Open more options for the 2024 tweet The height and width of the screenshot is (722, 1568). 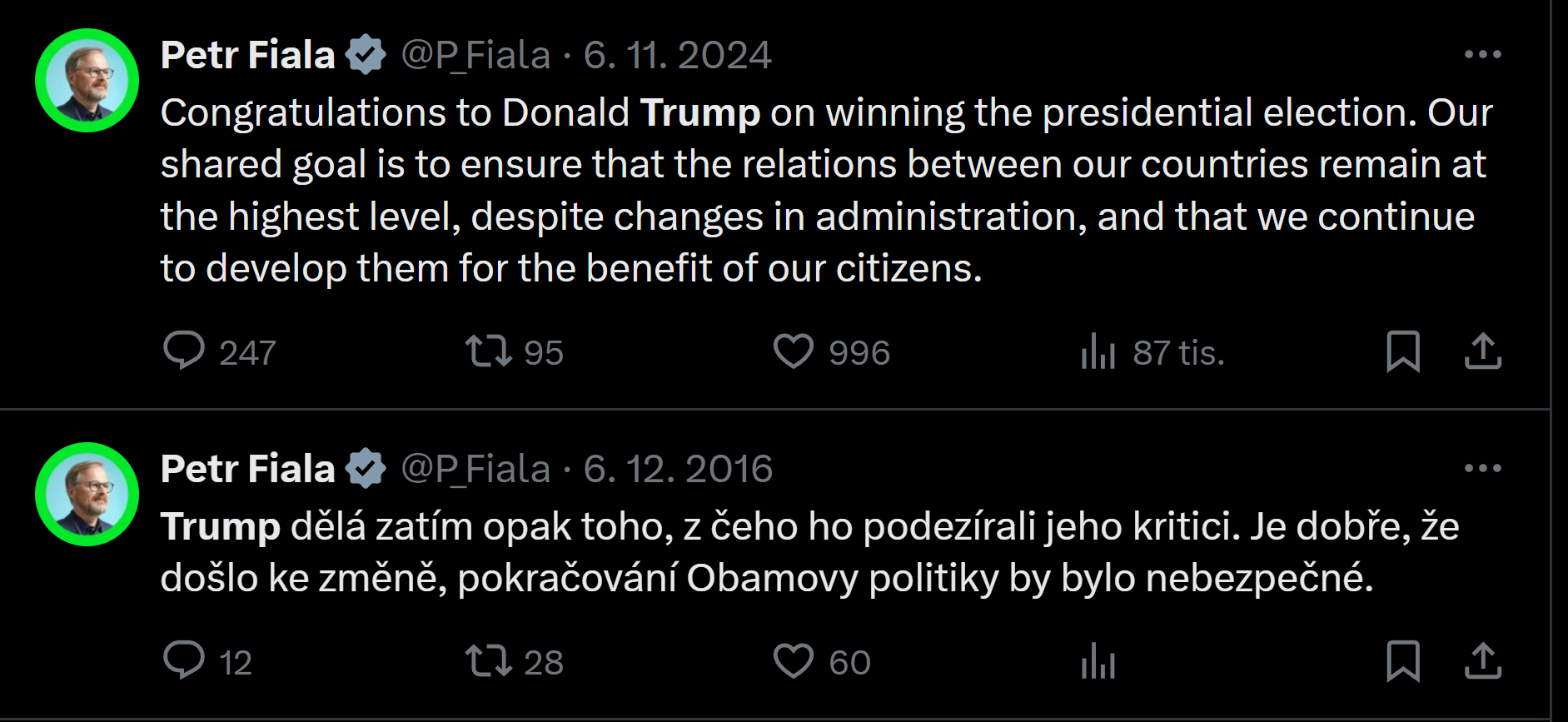(1483, 55)
